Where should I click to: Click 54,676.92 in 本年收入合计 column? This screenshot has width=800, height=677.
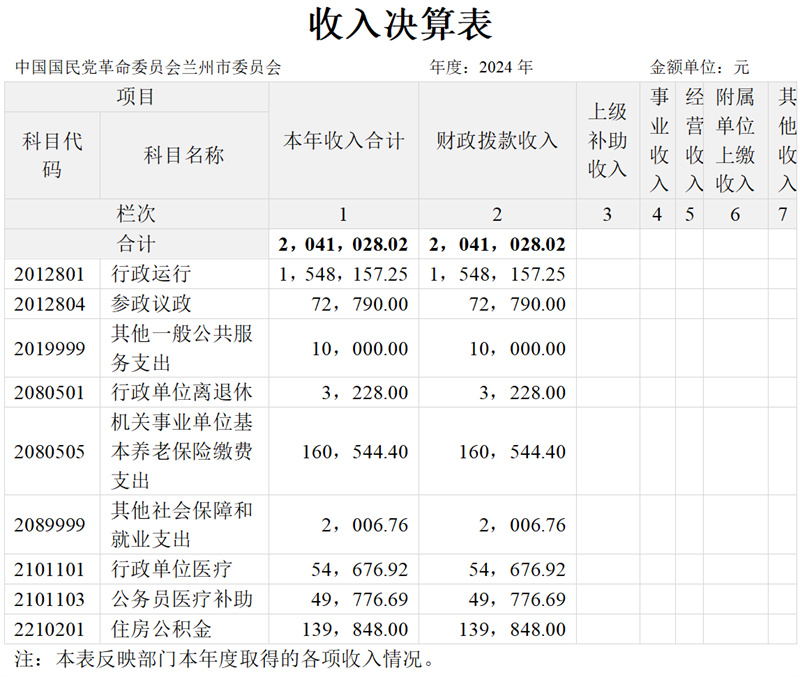(360, 570)
